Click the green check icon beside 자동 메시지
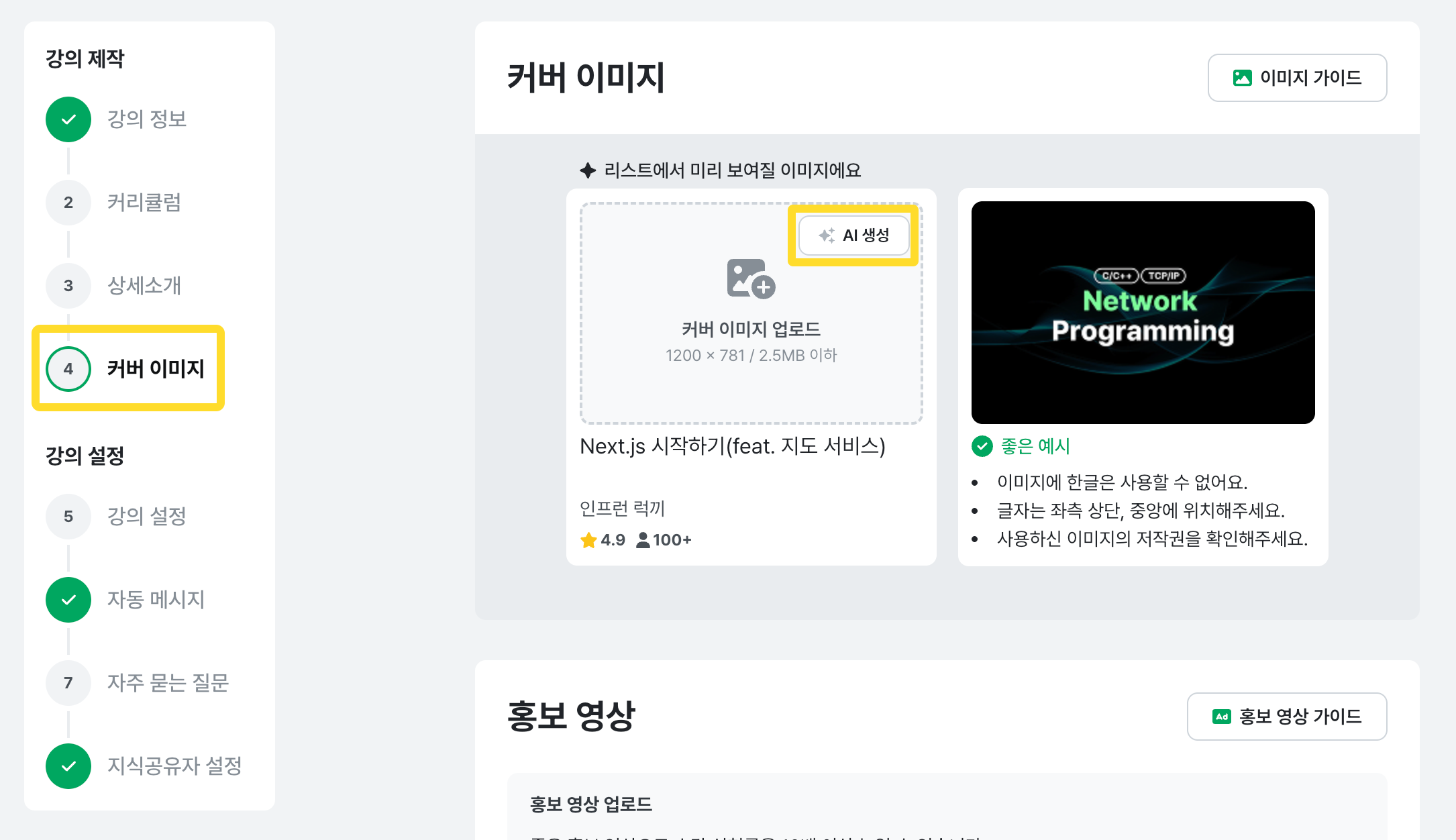 point(68,600)
